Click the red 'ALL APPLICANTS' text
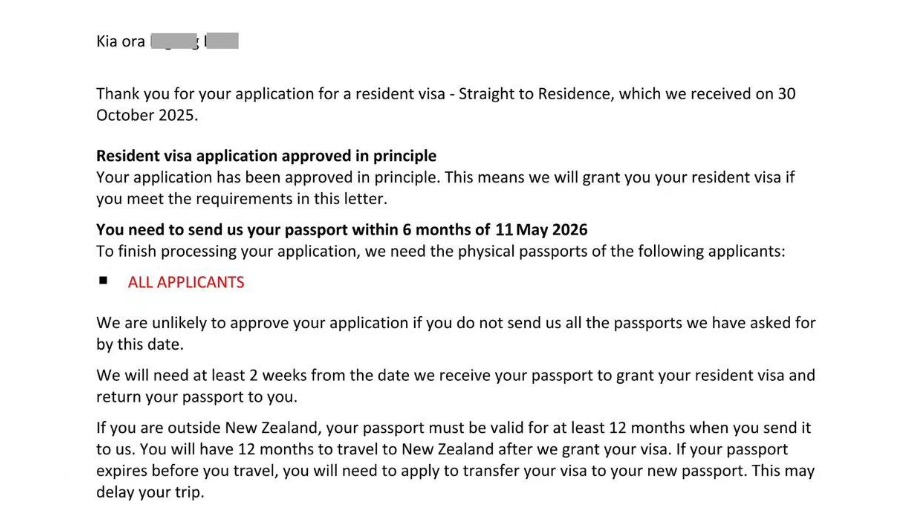This screenshot has width=922, height=518. pyautogui.click(x=186, y=282)
